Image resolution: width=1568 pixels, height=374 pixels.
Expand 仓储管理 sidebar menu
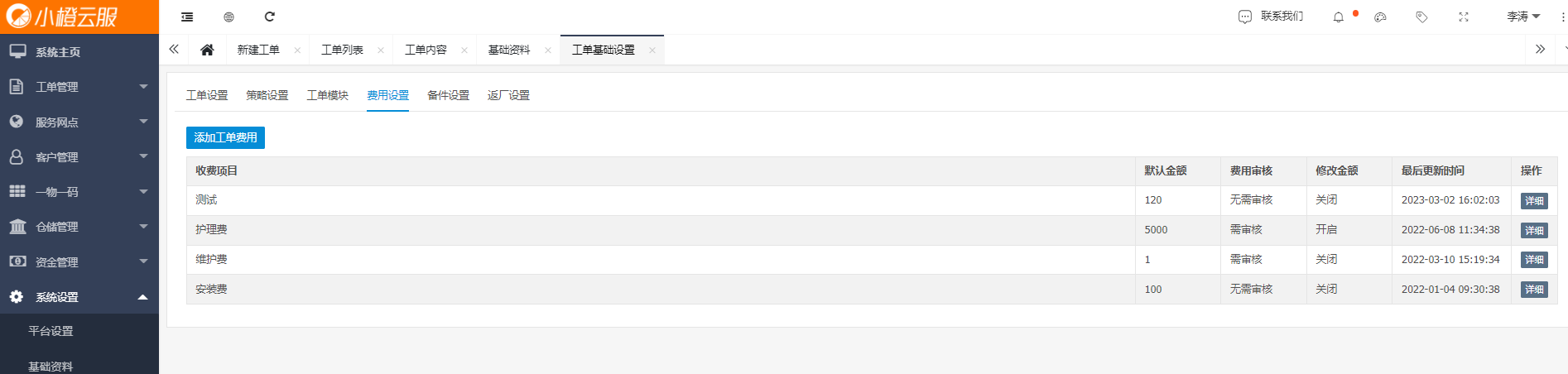pos(79,227)
